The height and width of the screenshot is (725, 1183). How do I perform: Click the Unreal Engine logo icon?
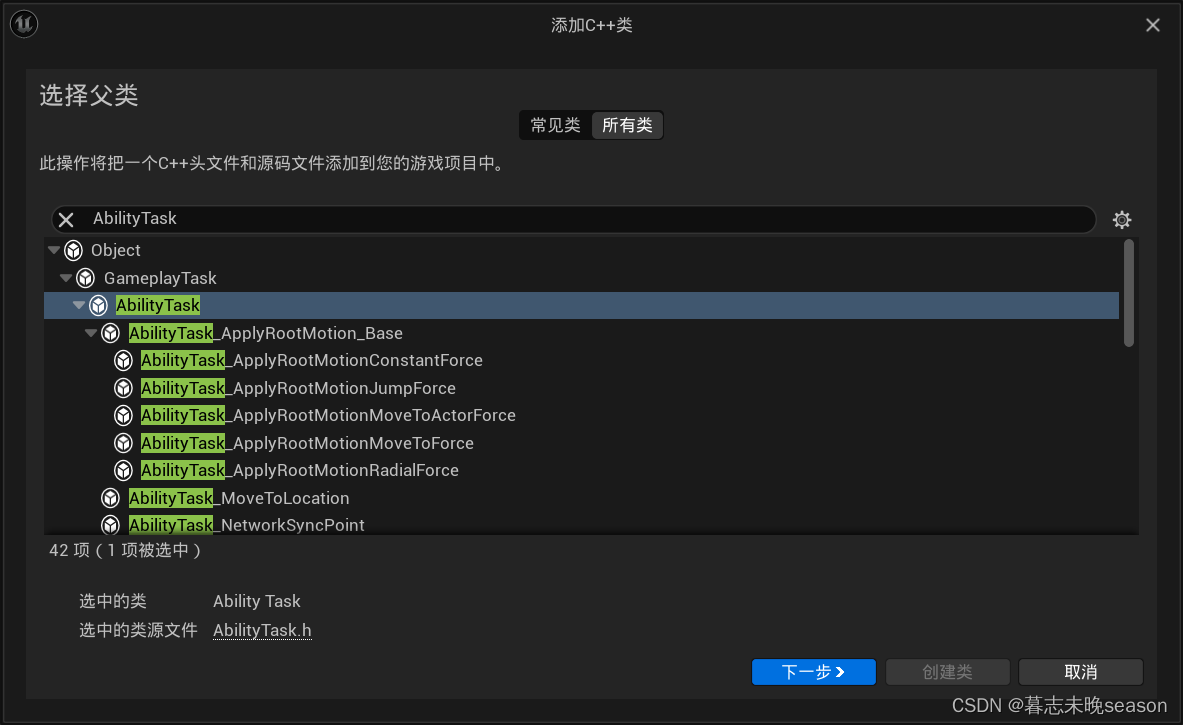point(24,24)
